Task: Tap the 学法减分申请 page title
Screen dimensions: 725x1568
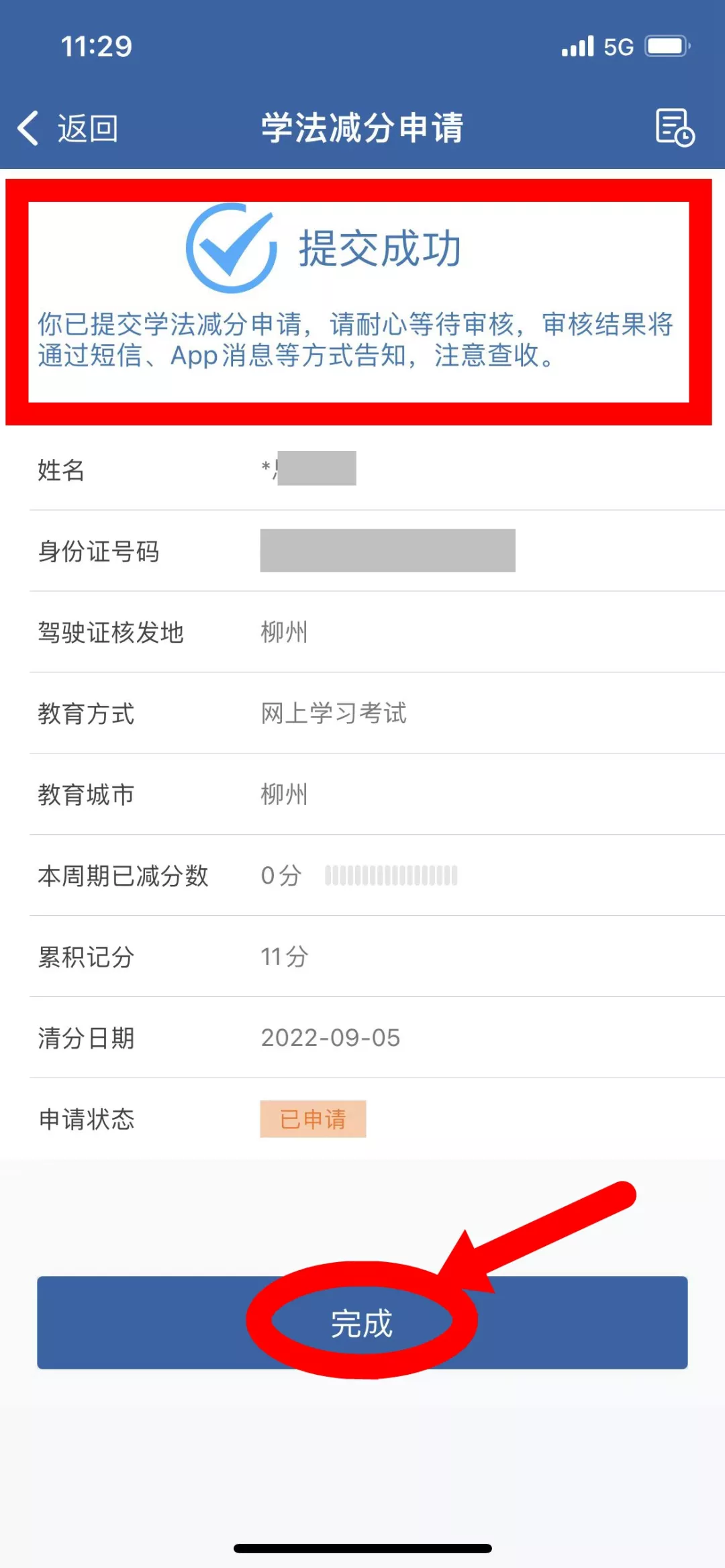Action: tap(362, 127)
